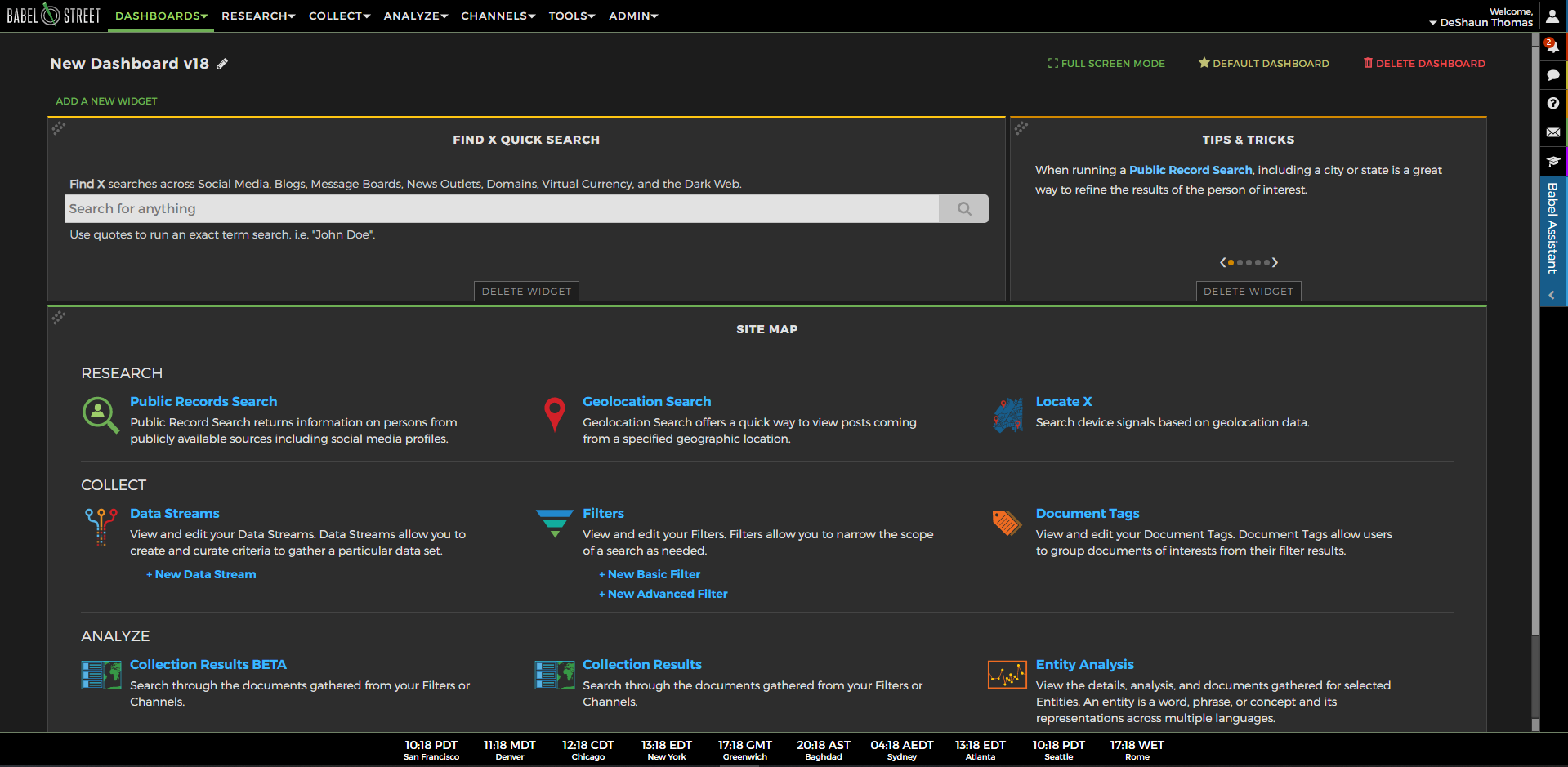Click Delete Dashboard
The image size is (1568, 767).
1424,63
